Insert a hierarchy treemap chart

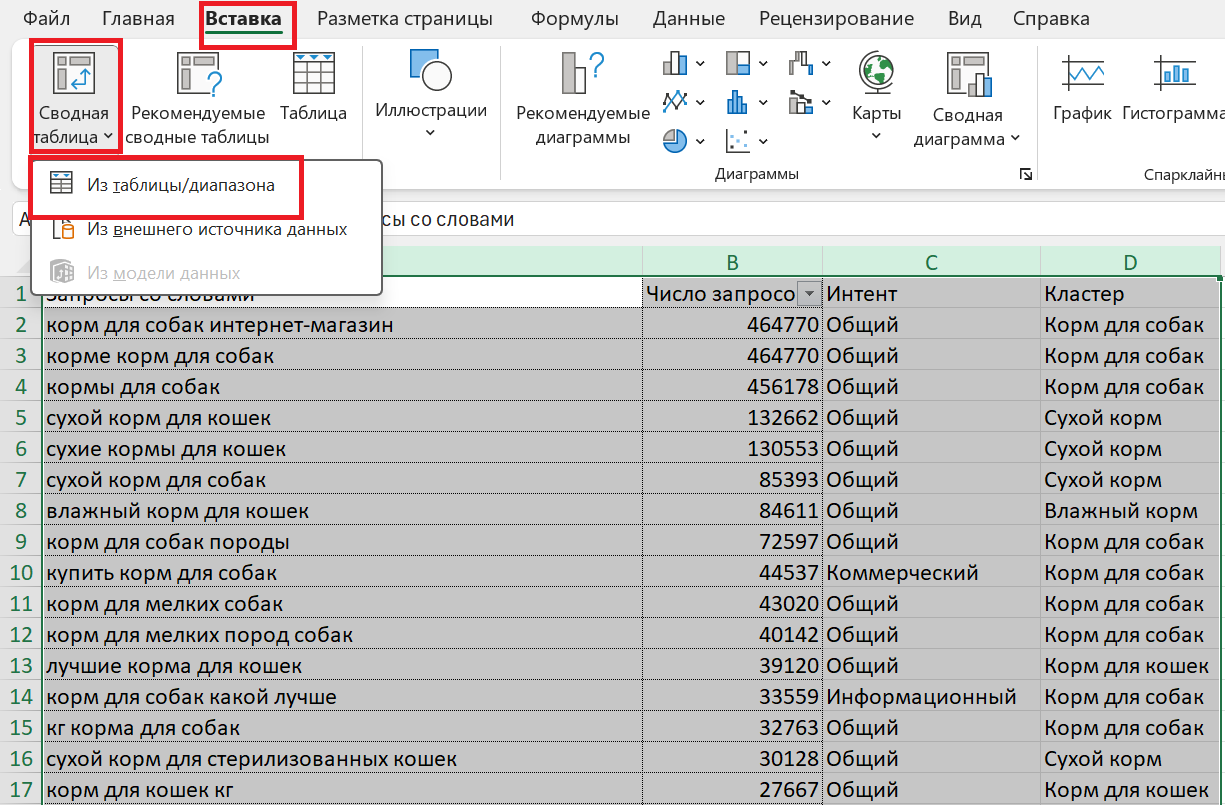pos(738,65)
